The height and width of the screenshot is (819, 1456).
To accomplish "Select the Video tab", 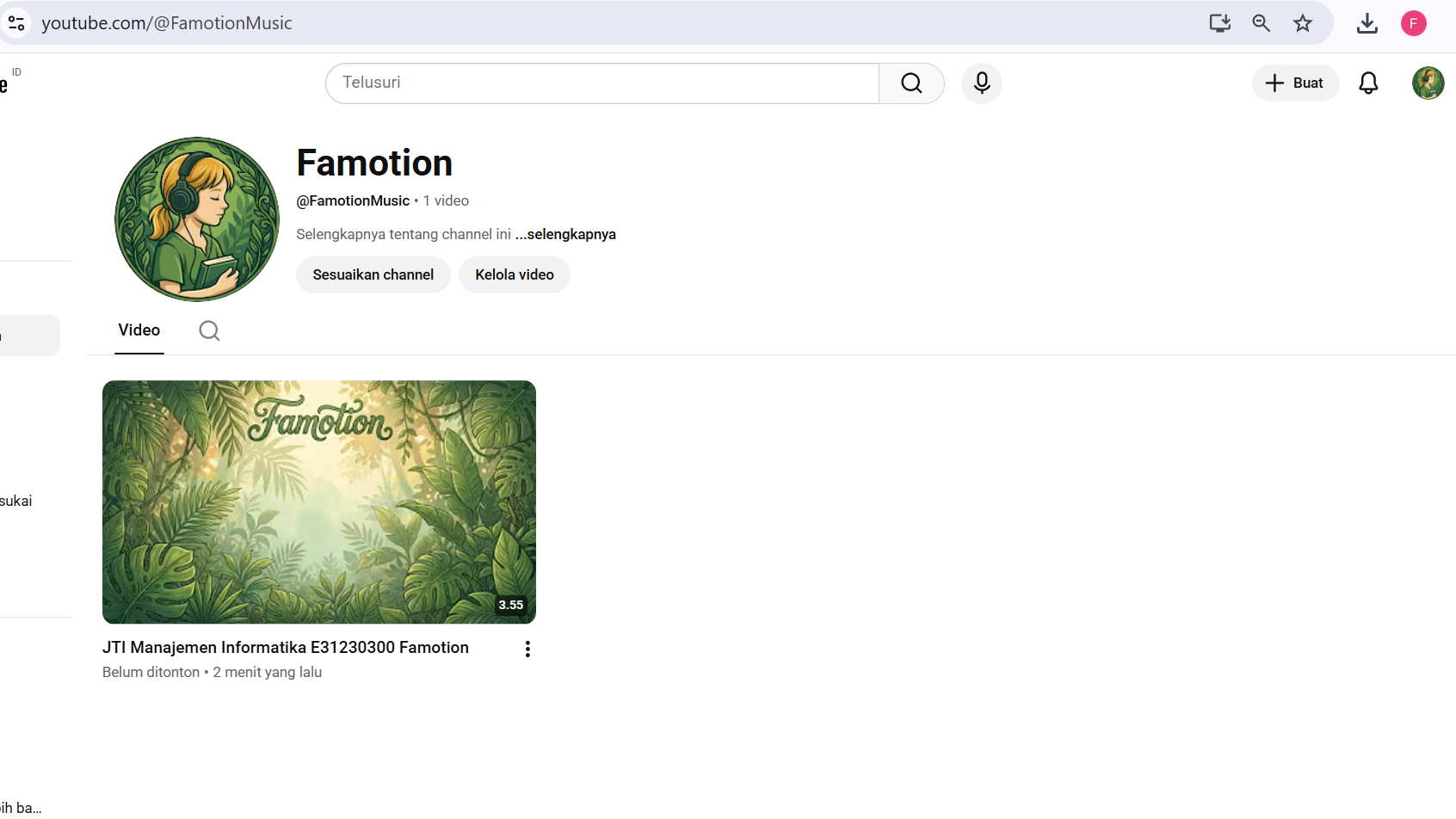I will [139, 330].
